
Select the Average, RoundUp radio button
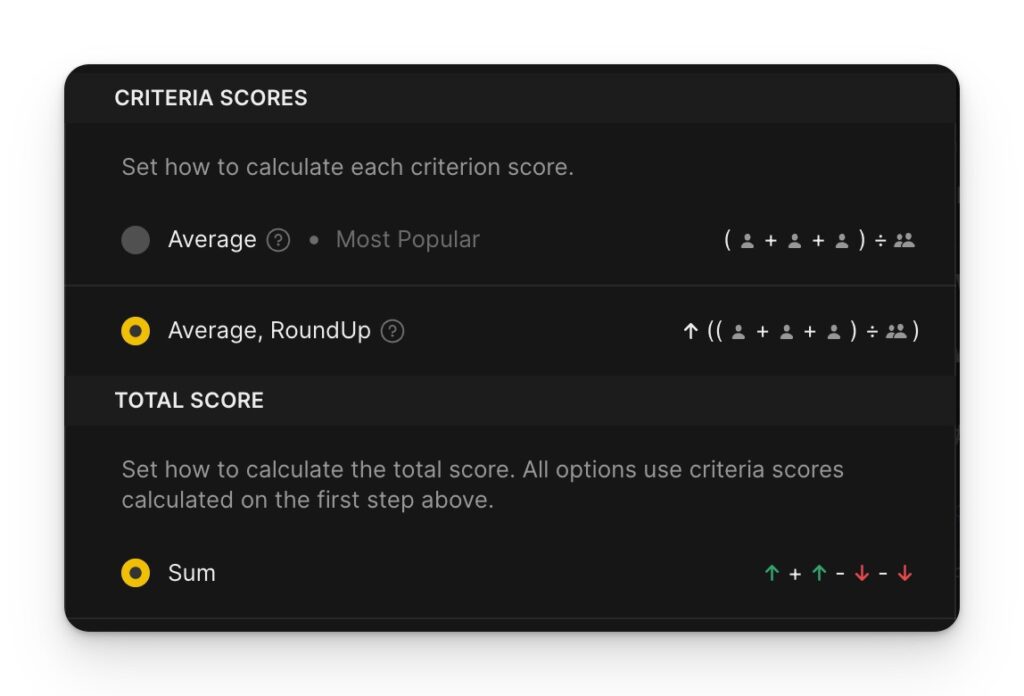135,331
